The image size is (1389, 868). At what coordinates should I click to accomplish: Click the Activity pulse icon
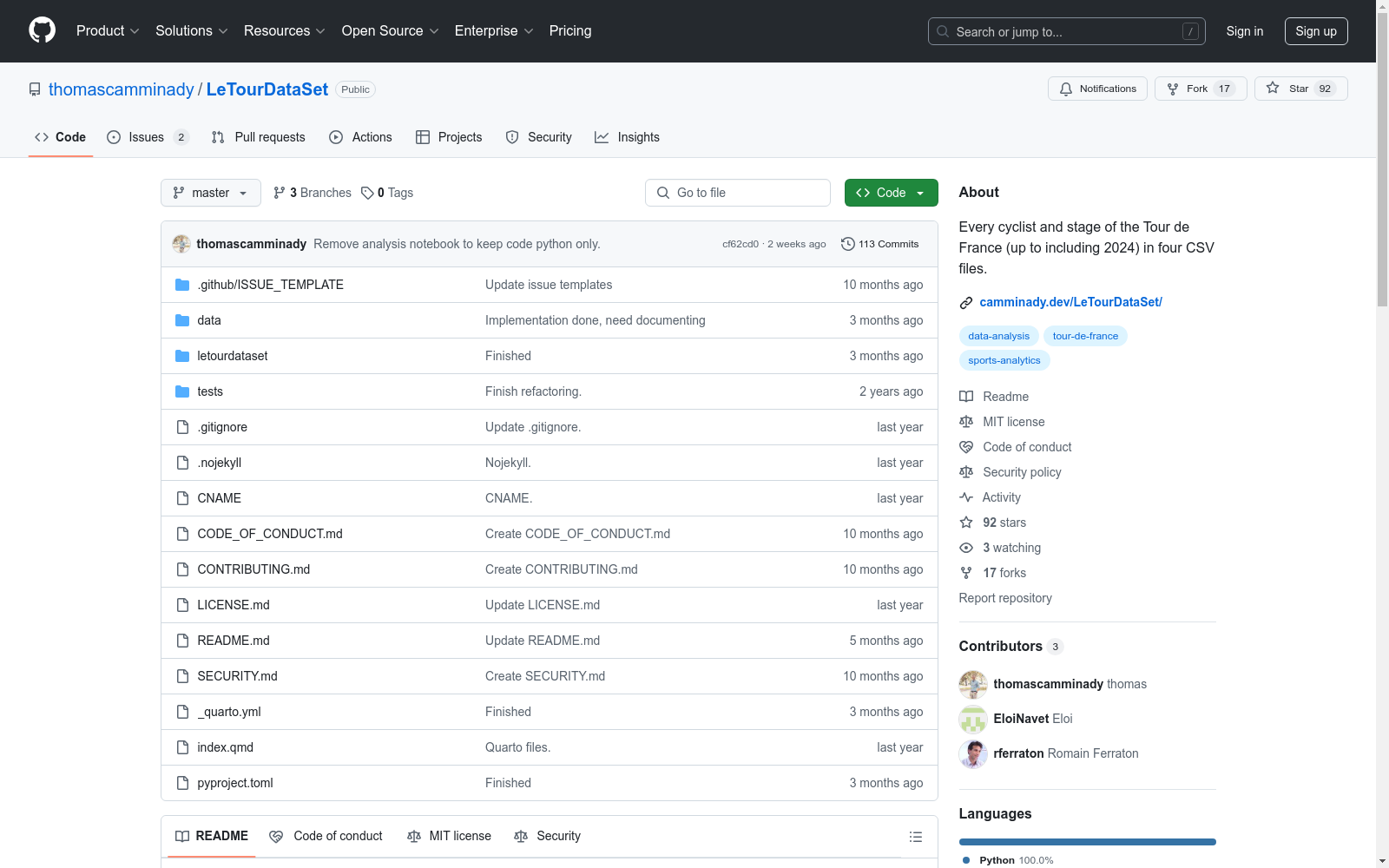pos(966,497)
